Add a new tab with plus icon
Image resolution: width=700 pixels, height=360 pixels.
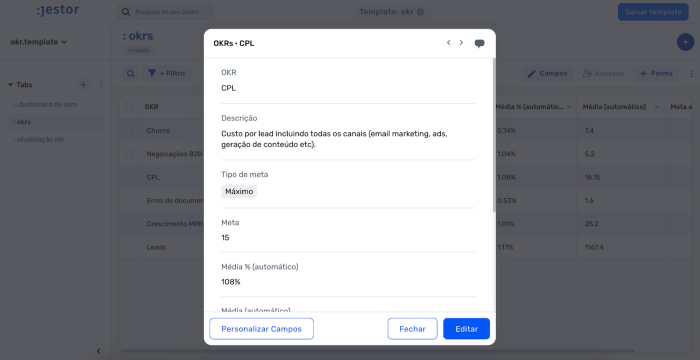83,85
